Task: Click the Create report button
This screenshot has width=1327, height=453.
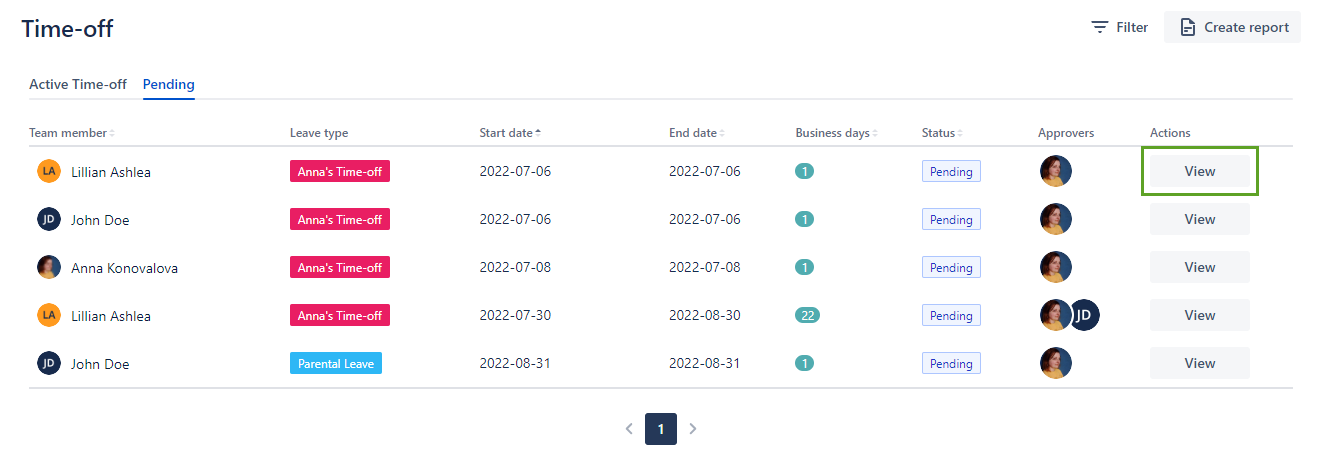Action: (1232, 27)
